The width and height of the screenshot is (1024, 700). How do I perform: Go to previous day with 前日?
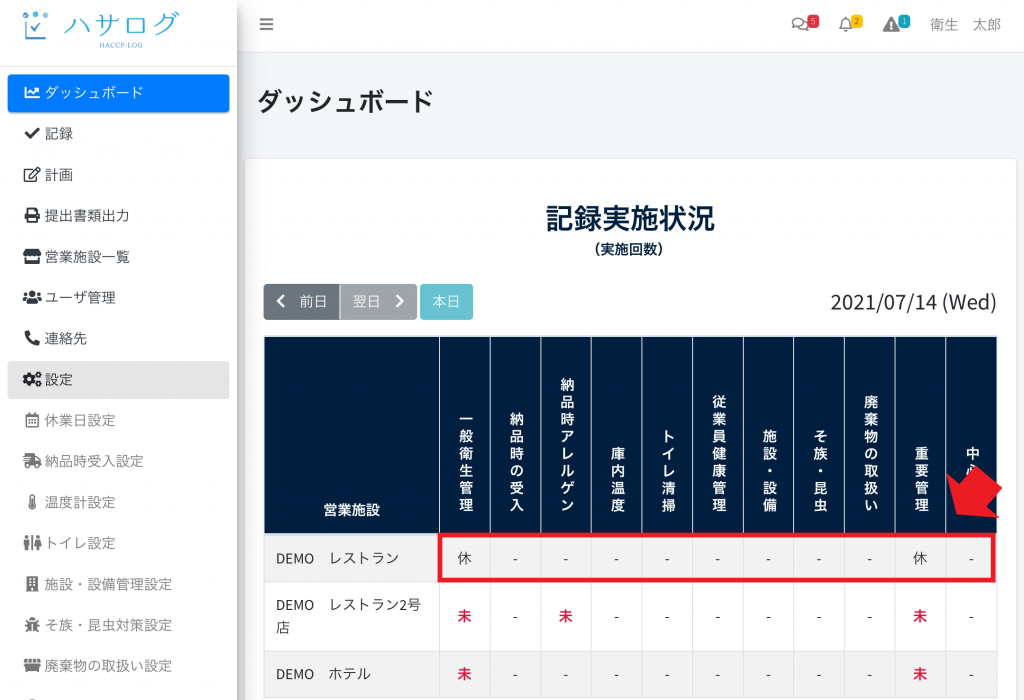[301, 302]
